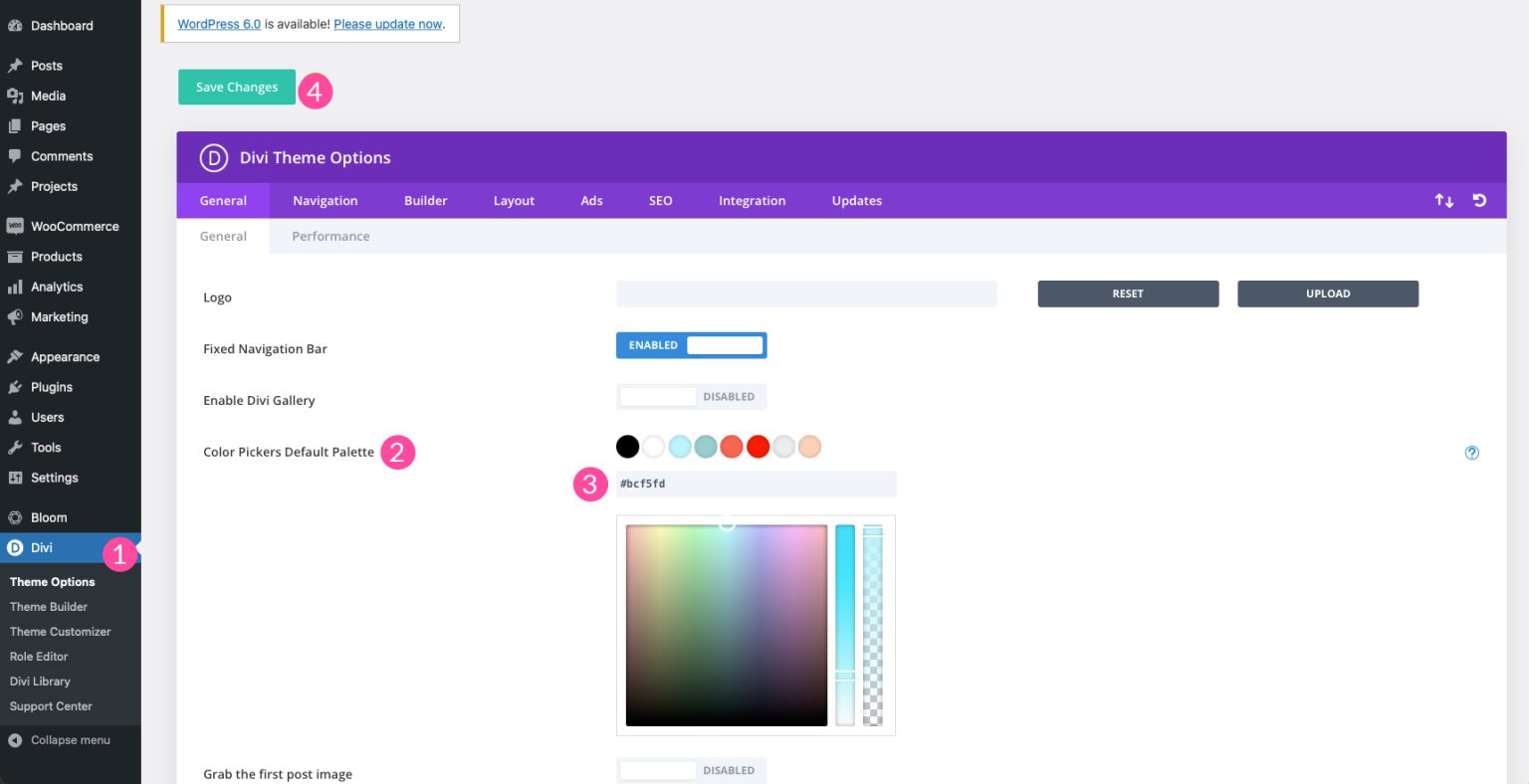This screenshot has width=1529, height=784.
Task: Click the Media library icon in sidebar
Action: [16, 96]
